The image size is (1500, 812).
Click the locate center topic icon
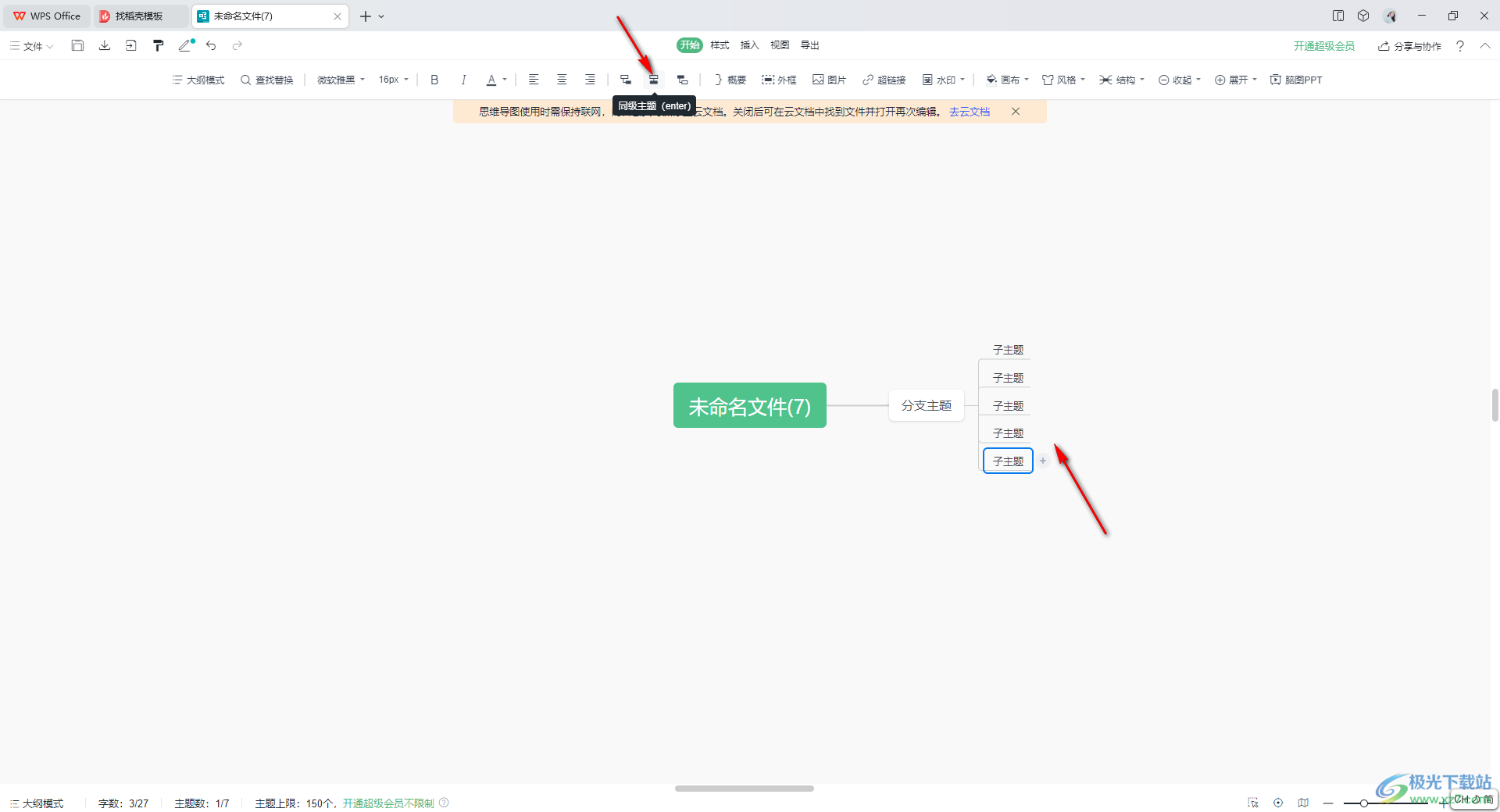coord(1278,803)
